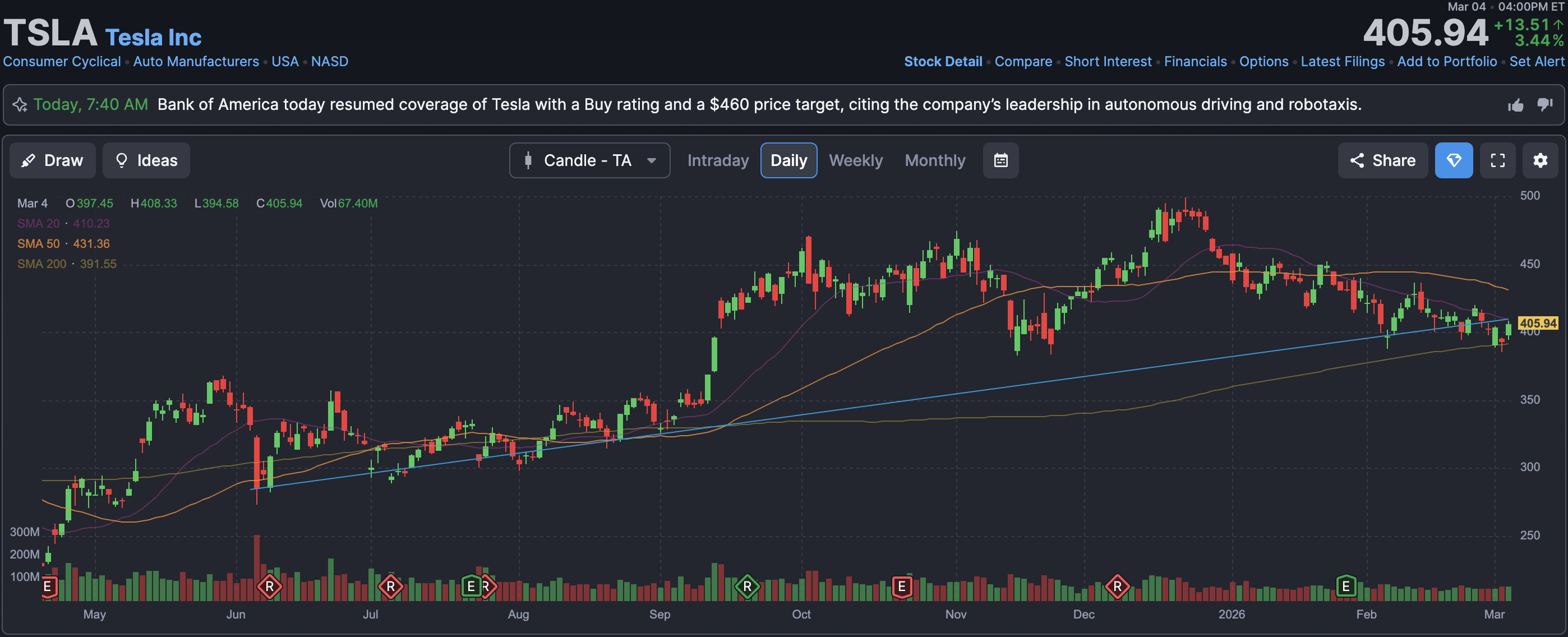1568x637 pixels.
Task: Click the SMA 50 indicator label
Action: pyautogui.click(x=38, y=244)
